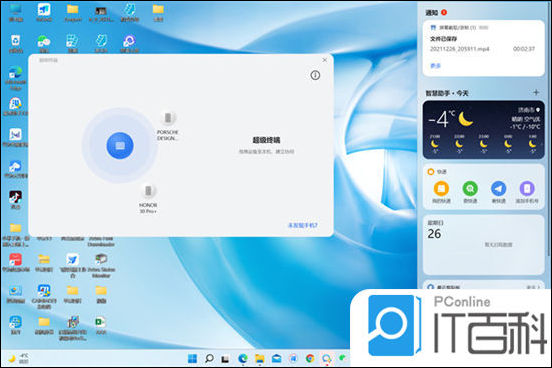Click the info icon in Super Device window
This screenshot has width=552, height=368.
point(315,75)
